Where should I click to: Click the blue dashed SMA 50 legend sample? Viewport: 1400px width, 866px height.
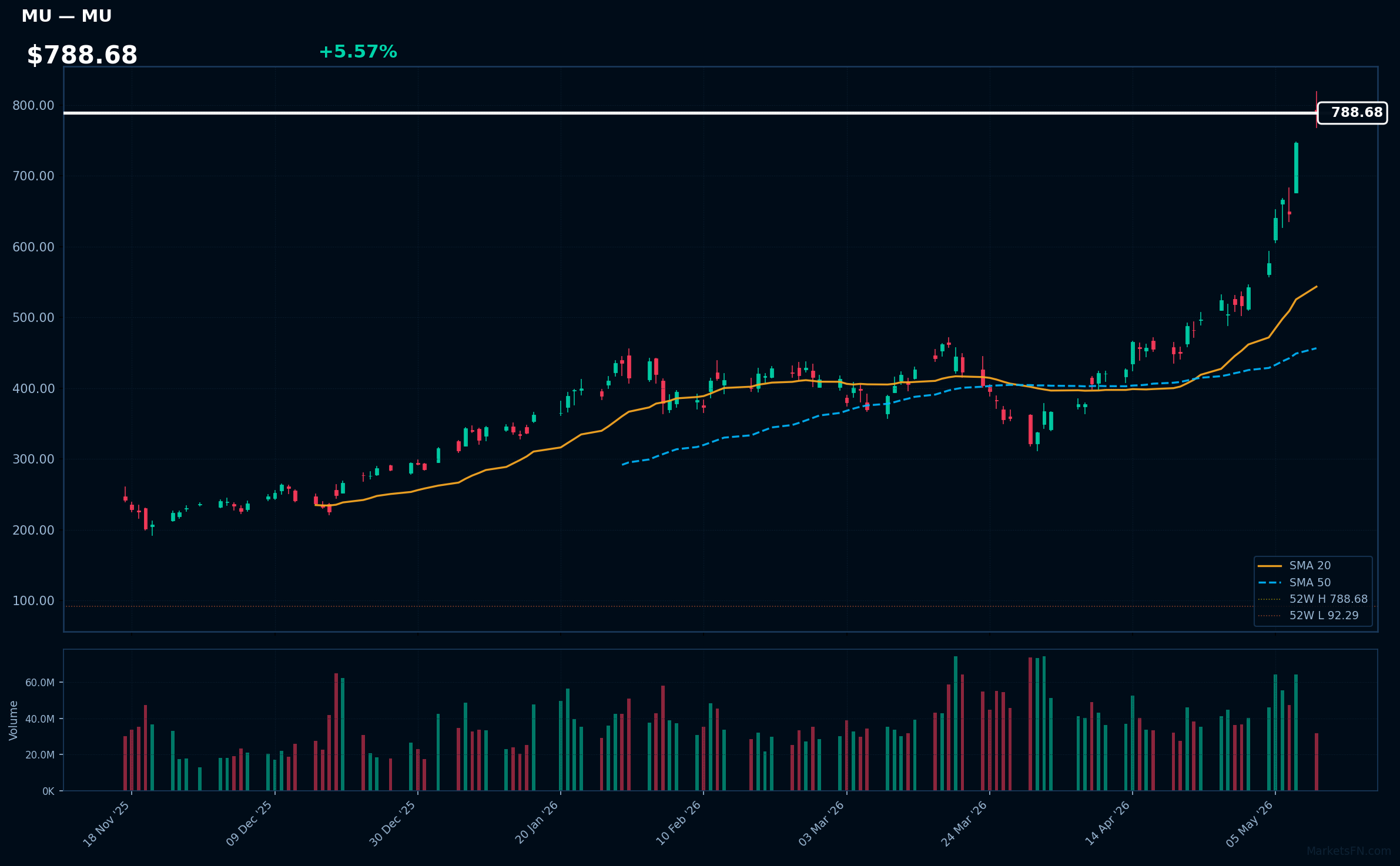(1270, 583)
